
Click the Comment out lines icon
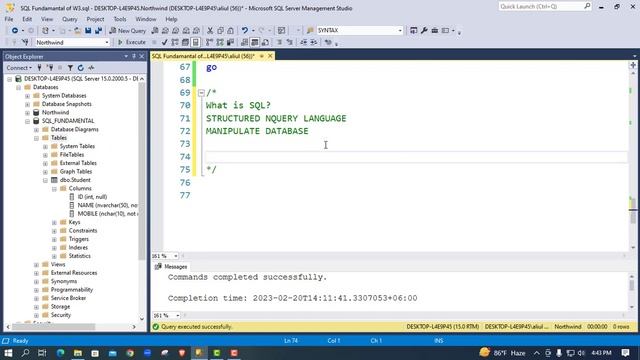(x=280, y=42)
